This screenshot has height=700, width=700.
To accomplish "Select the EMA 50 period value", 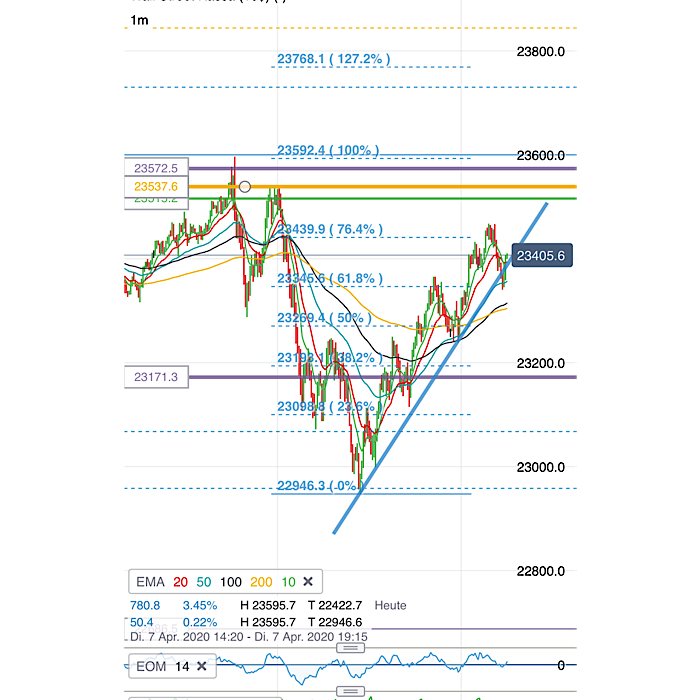I will coord(204,582).
